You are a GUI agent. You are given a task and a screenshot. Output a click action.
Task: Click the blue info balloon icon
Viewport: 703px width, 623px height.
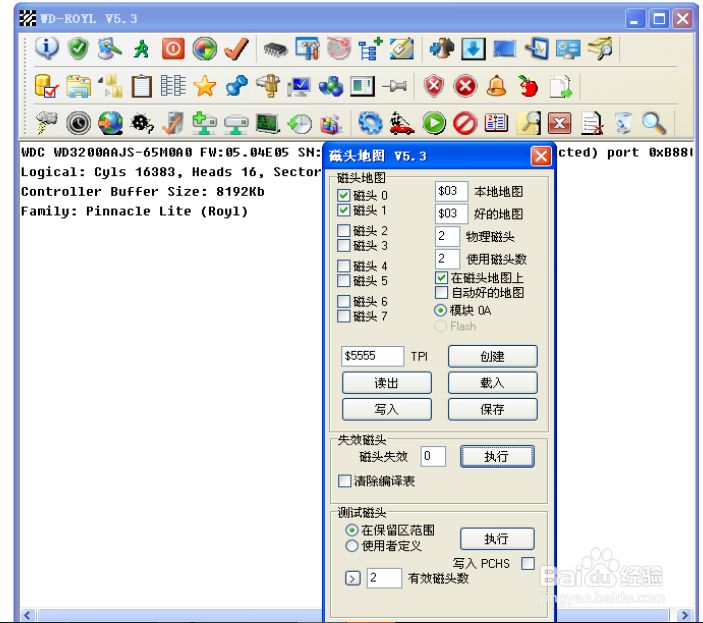pos(47,48)
